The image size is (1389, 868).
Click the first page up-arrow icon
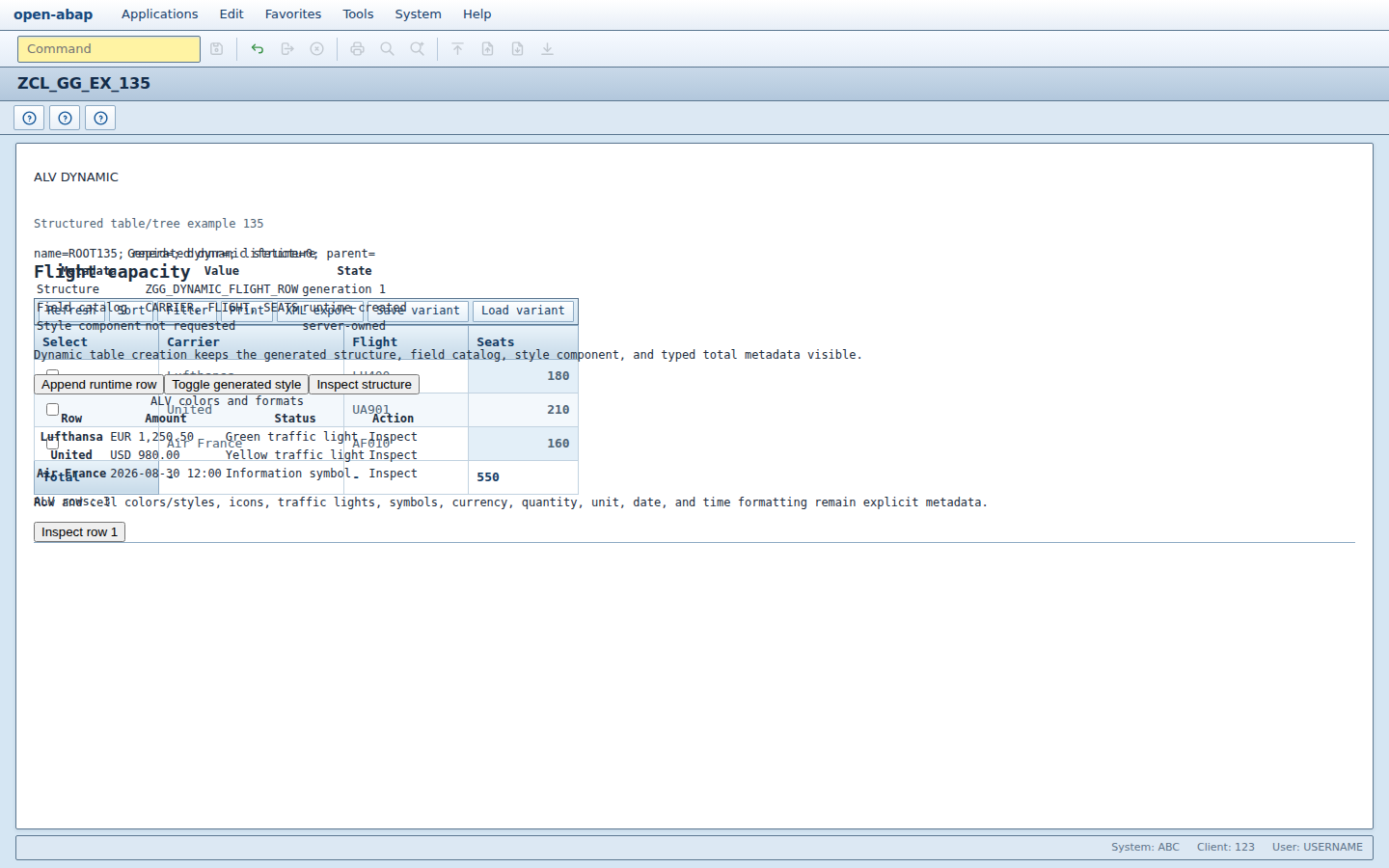[x=458, y=49]
